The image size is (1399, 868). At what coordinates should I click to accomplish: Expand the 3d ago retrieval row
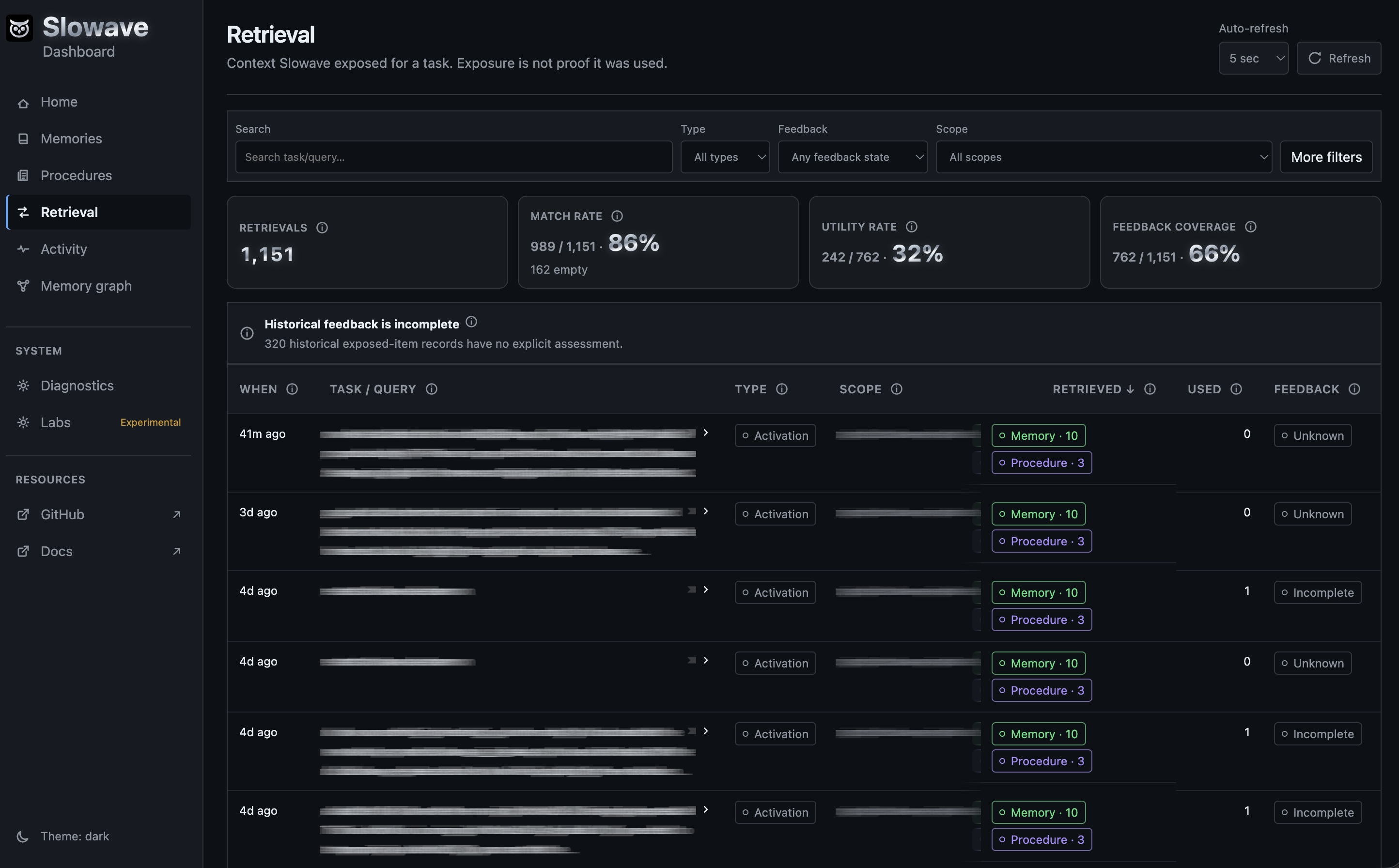pyautogui.click(x=705, y=511)
